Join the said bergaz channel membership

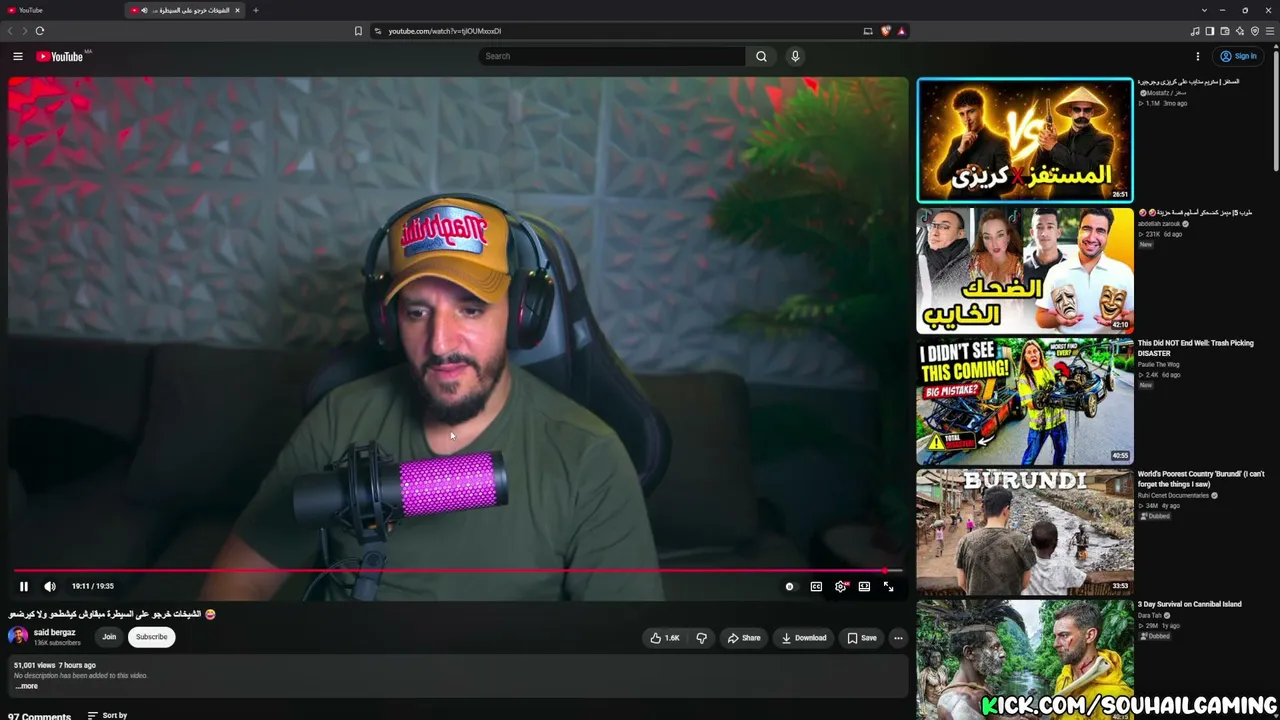click(109, 637)
